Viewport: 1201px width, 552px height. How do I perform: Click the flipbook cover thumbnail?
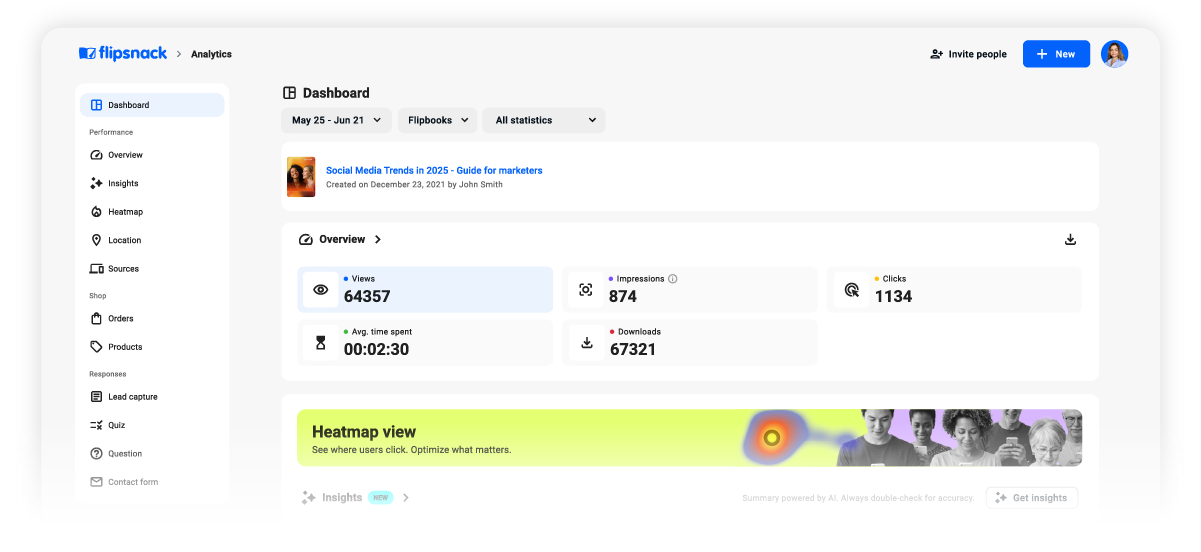tap(301, 177)
